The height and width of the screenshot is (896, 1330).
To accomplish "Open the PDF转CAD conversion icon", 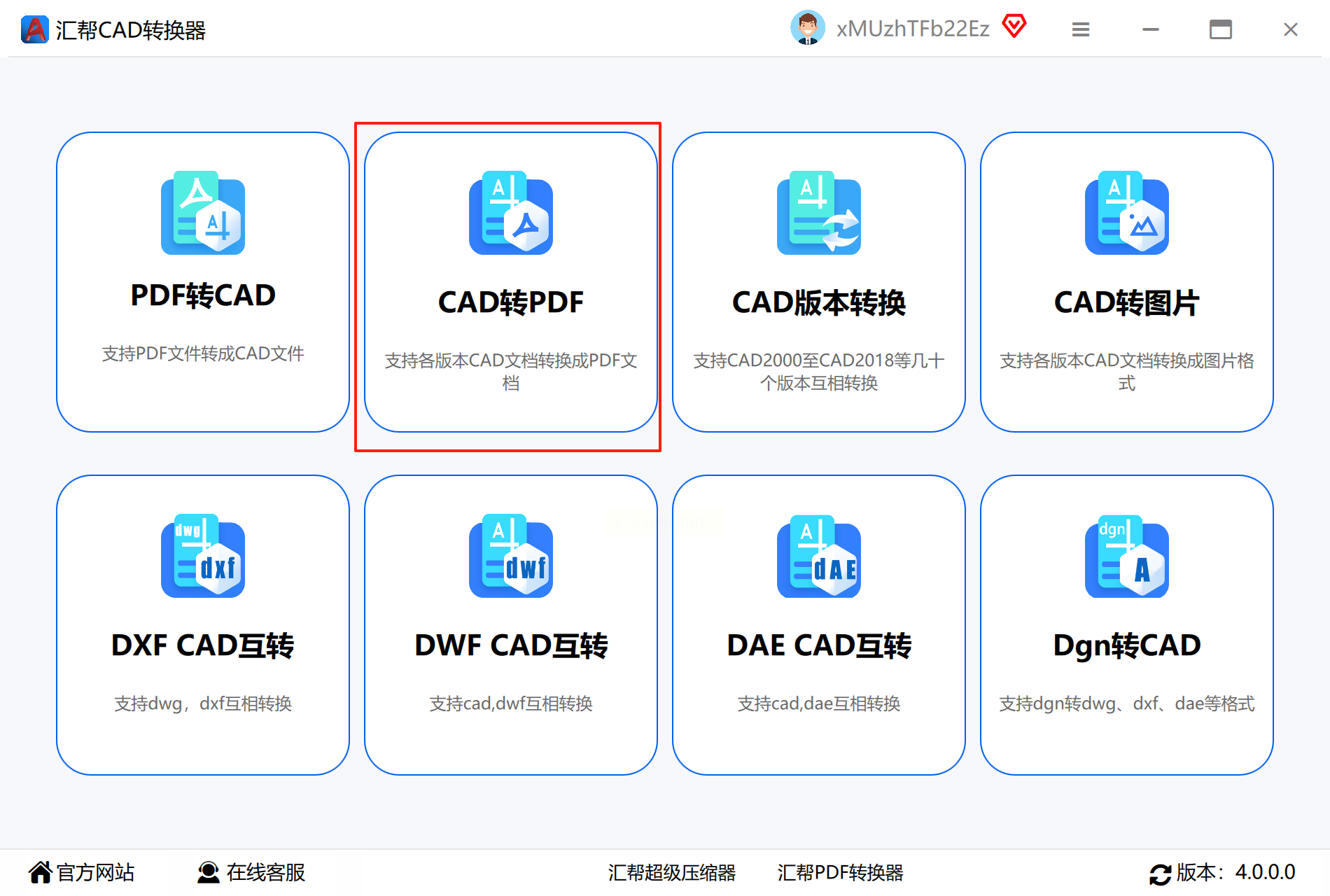I will pos(203,213).
